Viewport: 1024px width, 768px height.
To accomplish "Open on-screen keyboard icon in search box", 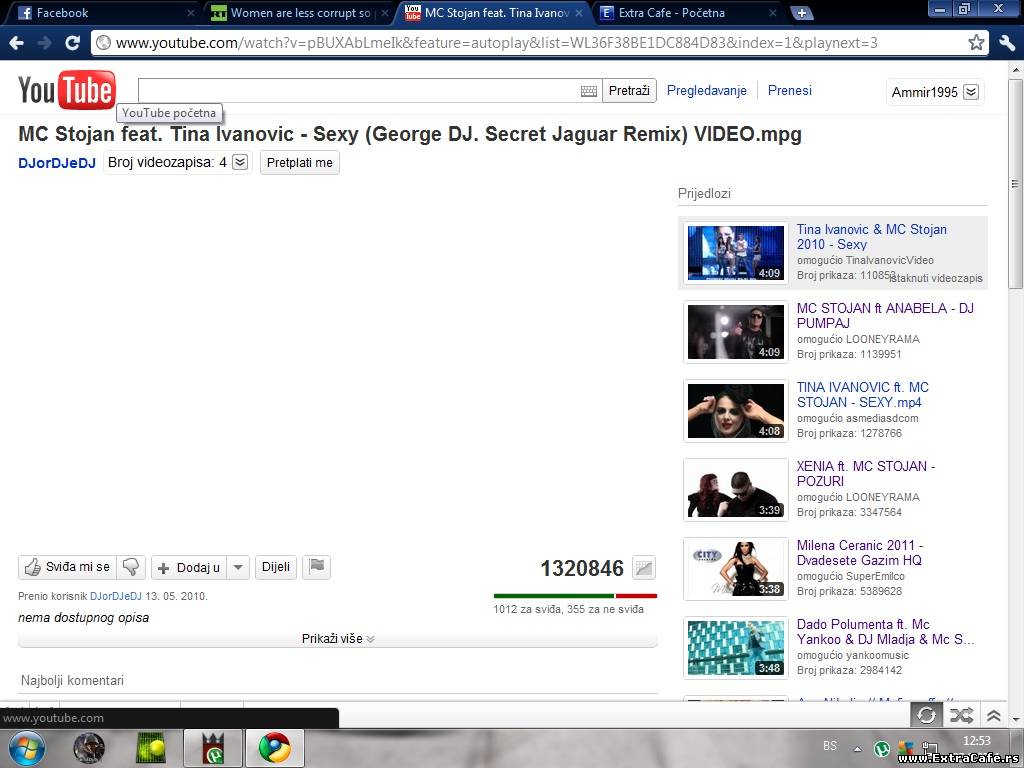I will tap(588, 91).
